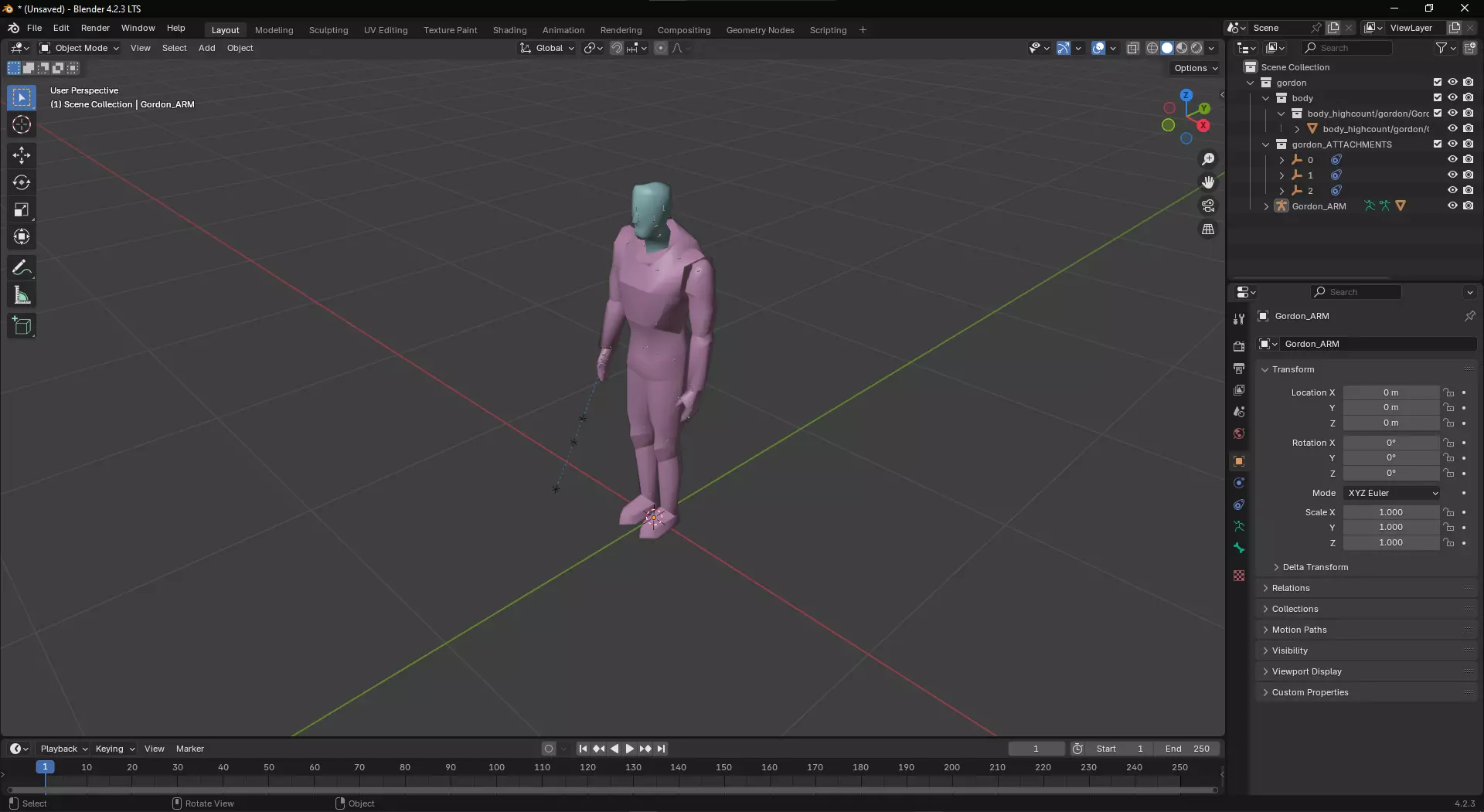The image size is (1484, 812).
Task: Open the Object Mode dropdown
Action: click(80, 48)
